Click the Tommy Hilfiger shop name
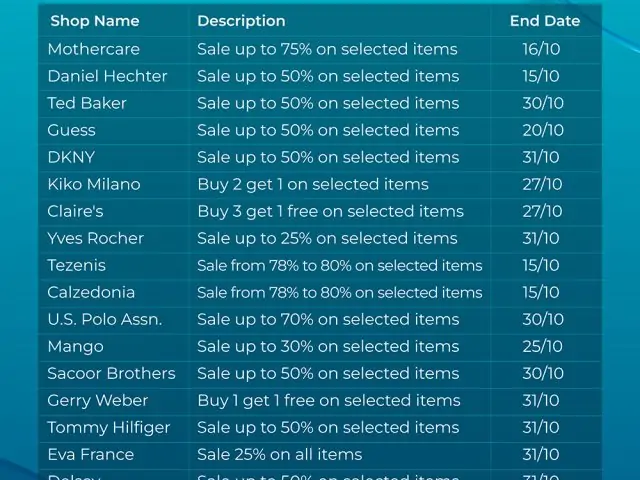The image size is (640, 480). click(x=109, y=428)
